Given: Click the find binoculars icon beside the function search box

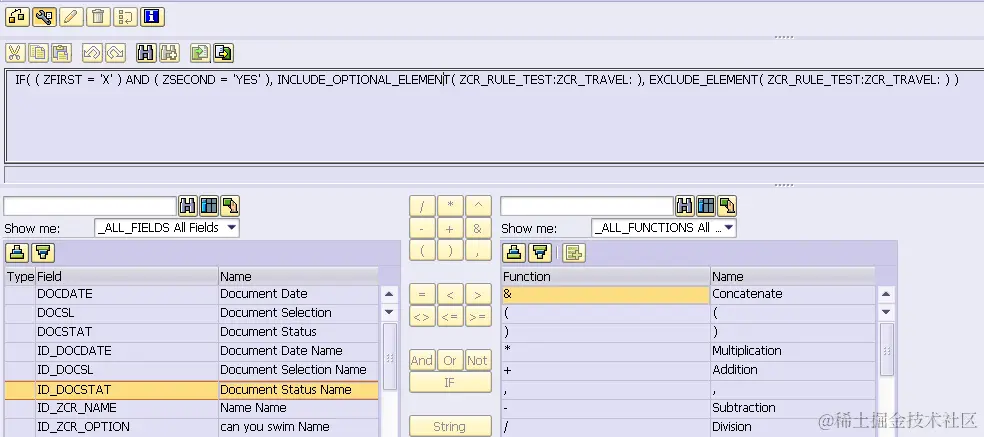Looking at the screenshot, I should coord(685,205).
